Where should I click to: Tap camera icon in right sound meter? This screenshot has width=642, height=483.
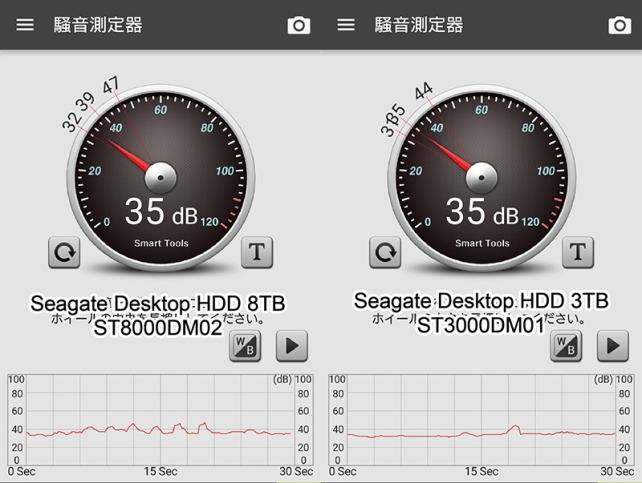click(x=619, y=25)
